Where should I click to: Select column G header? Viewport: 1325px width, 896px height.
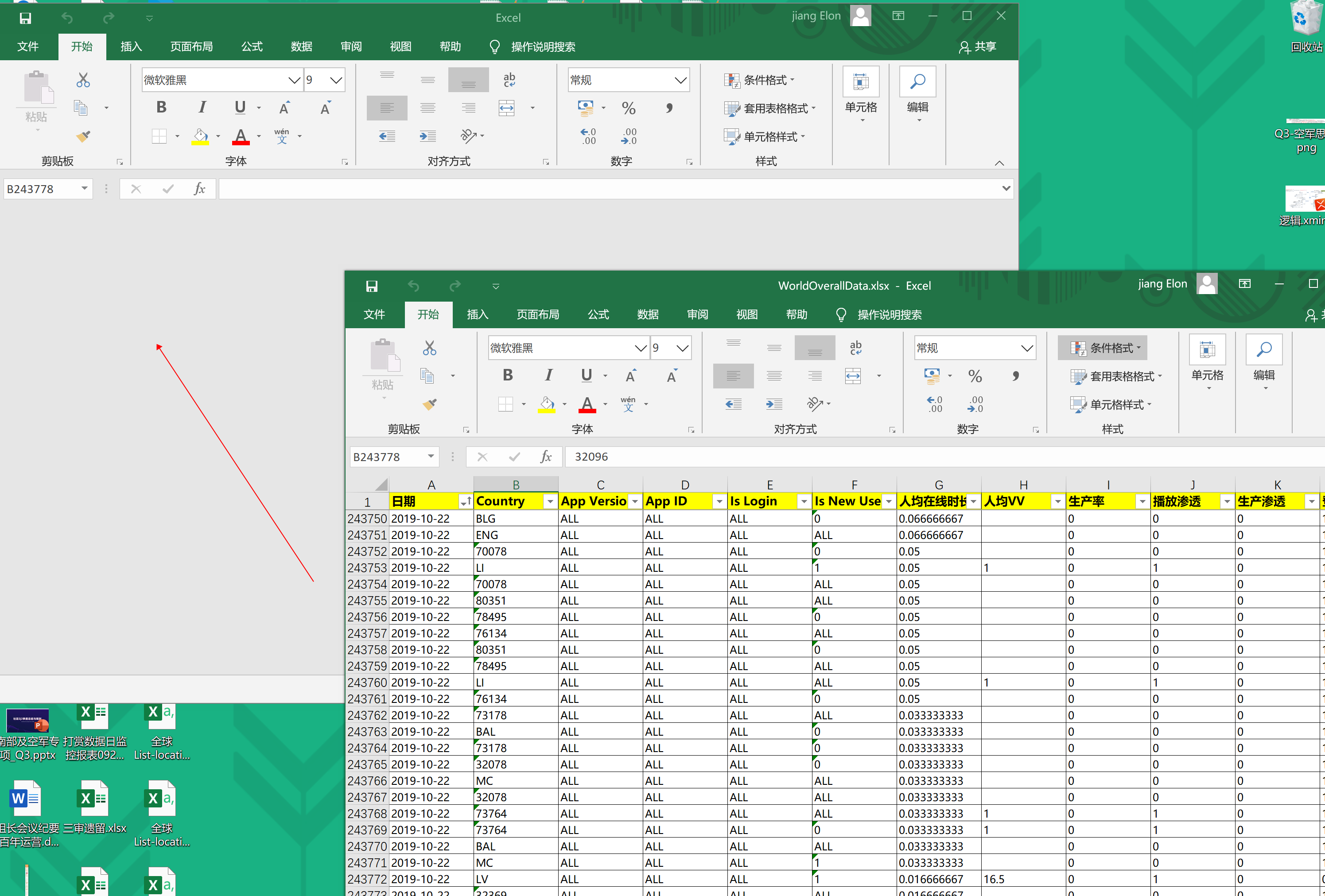938,485
